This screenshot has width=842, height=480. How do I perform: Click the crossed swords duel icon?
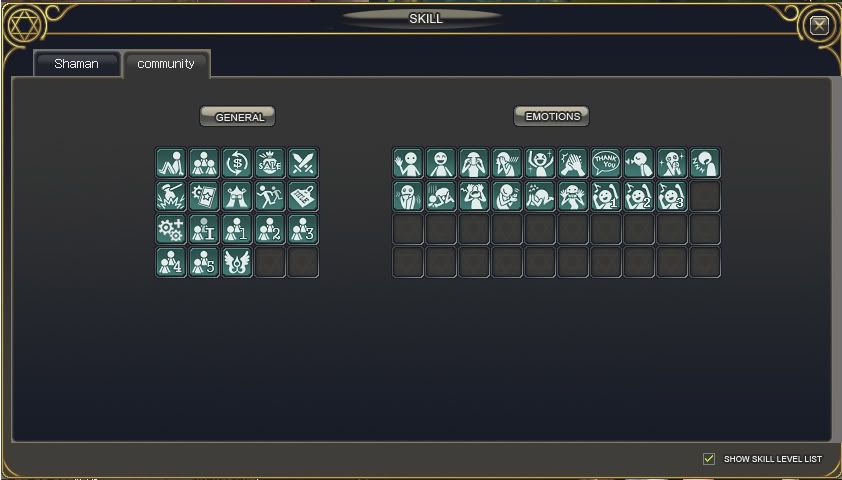pyautogui.click(x=303, y=163)
